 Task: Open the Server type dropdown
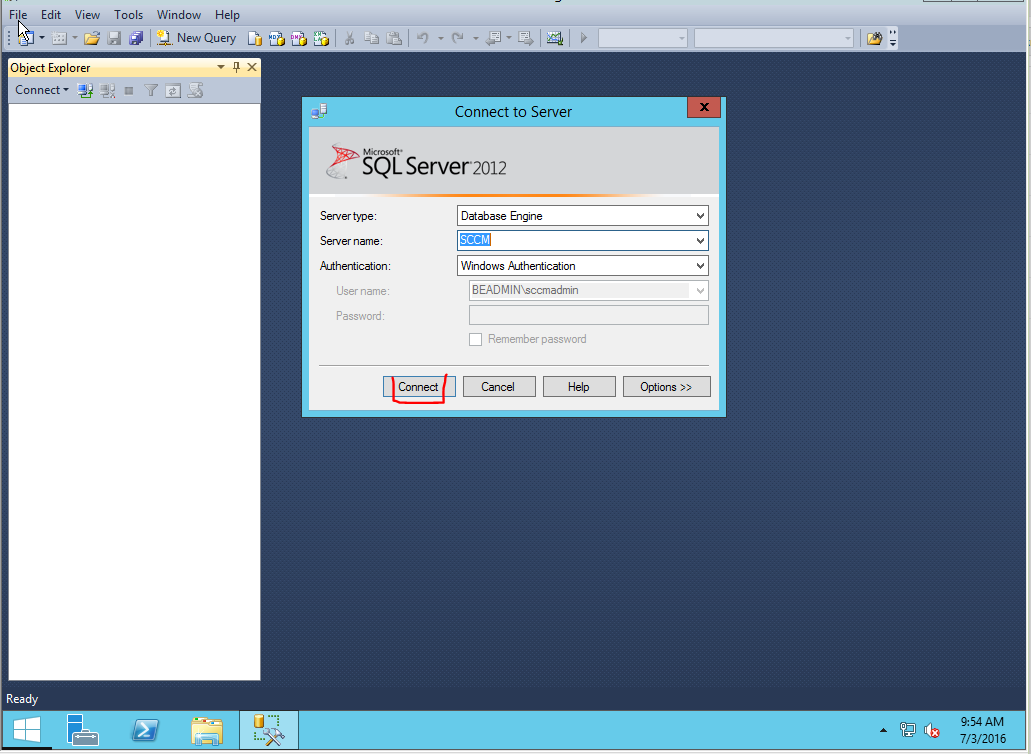click(700, 216)
